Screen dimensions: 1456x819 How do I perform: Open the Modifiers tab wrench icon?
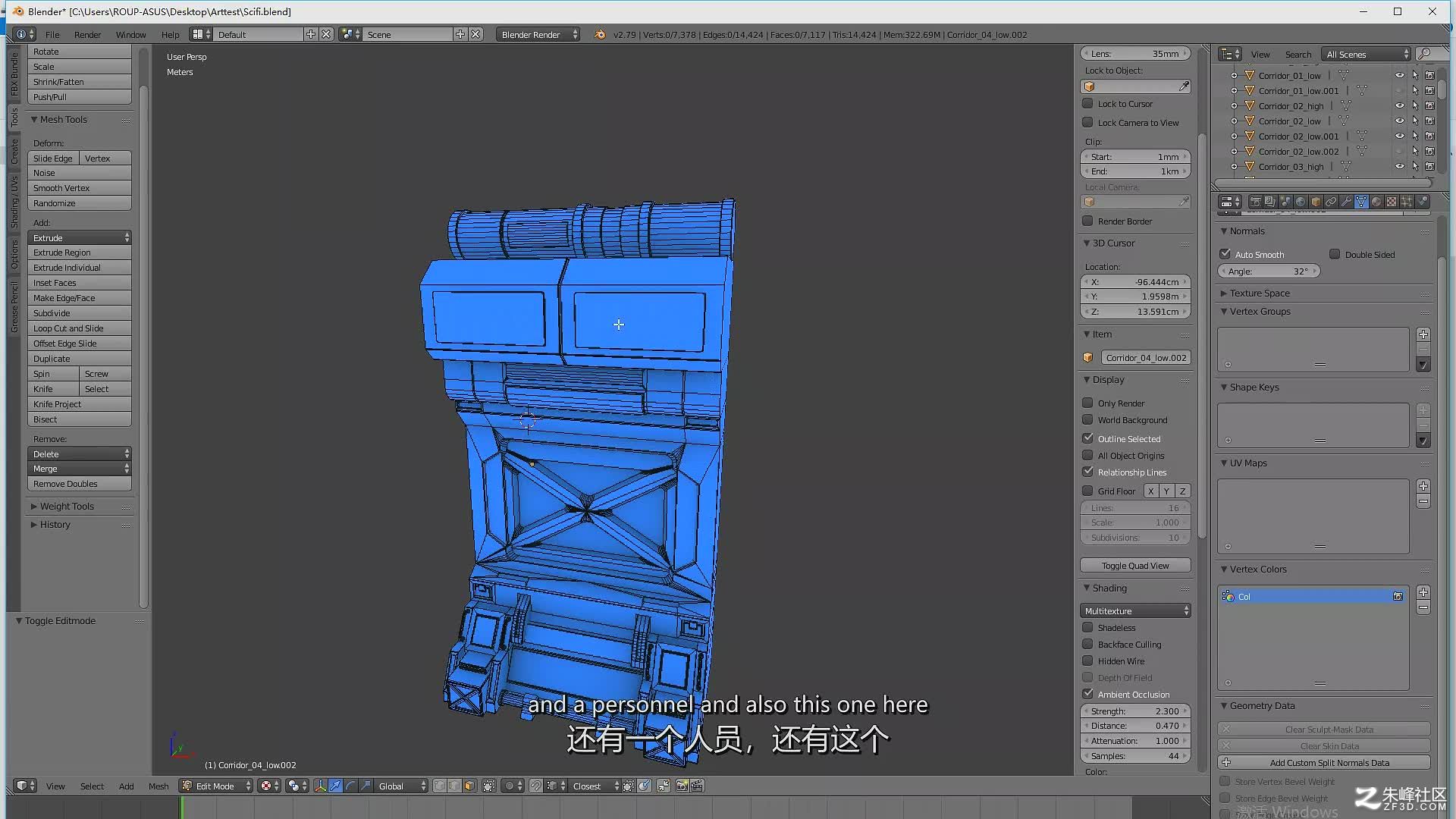click(1346, 202)
